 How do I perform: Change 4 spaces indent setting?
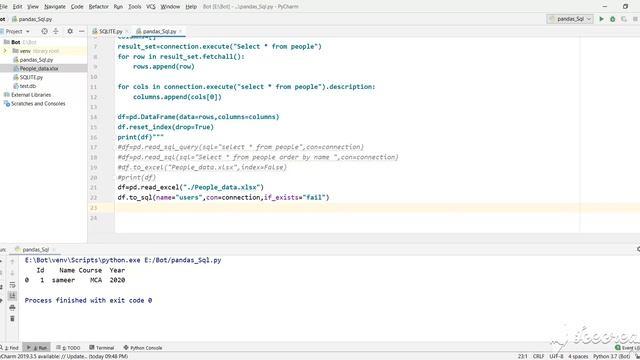point(578,356)
